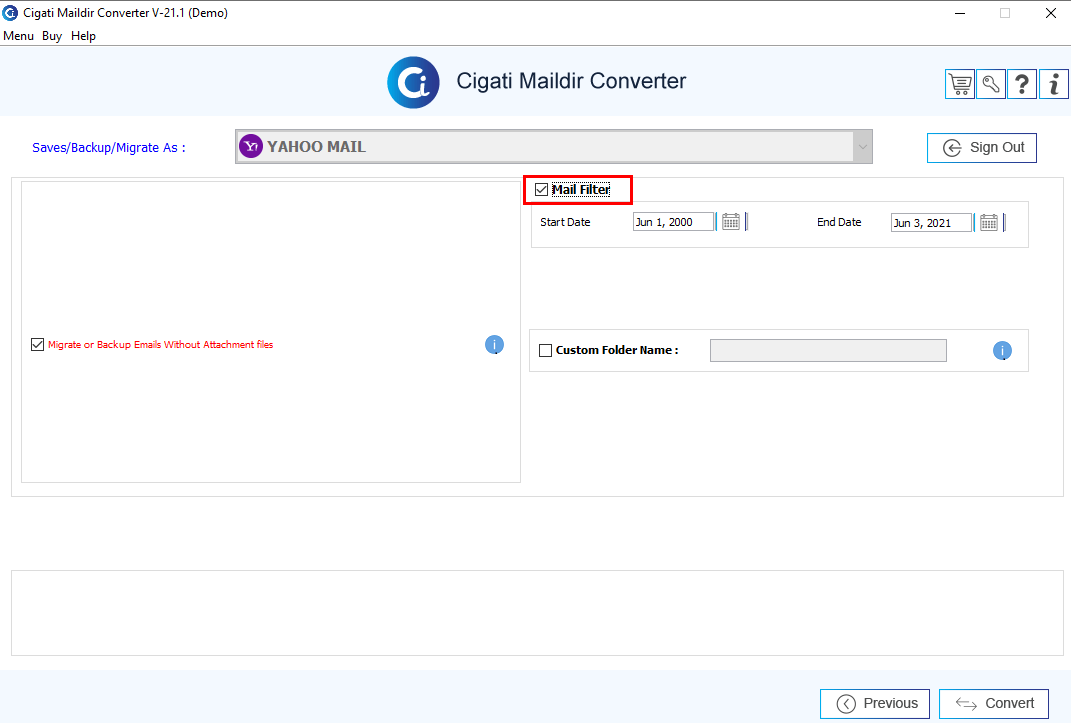Click the Sign Out button
Viewport: 1071px width, 723px height.
coord(982,148)
